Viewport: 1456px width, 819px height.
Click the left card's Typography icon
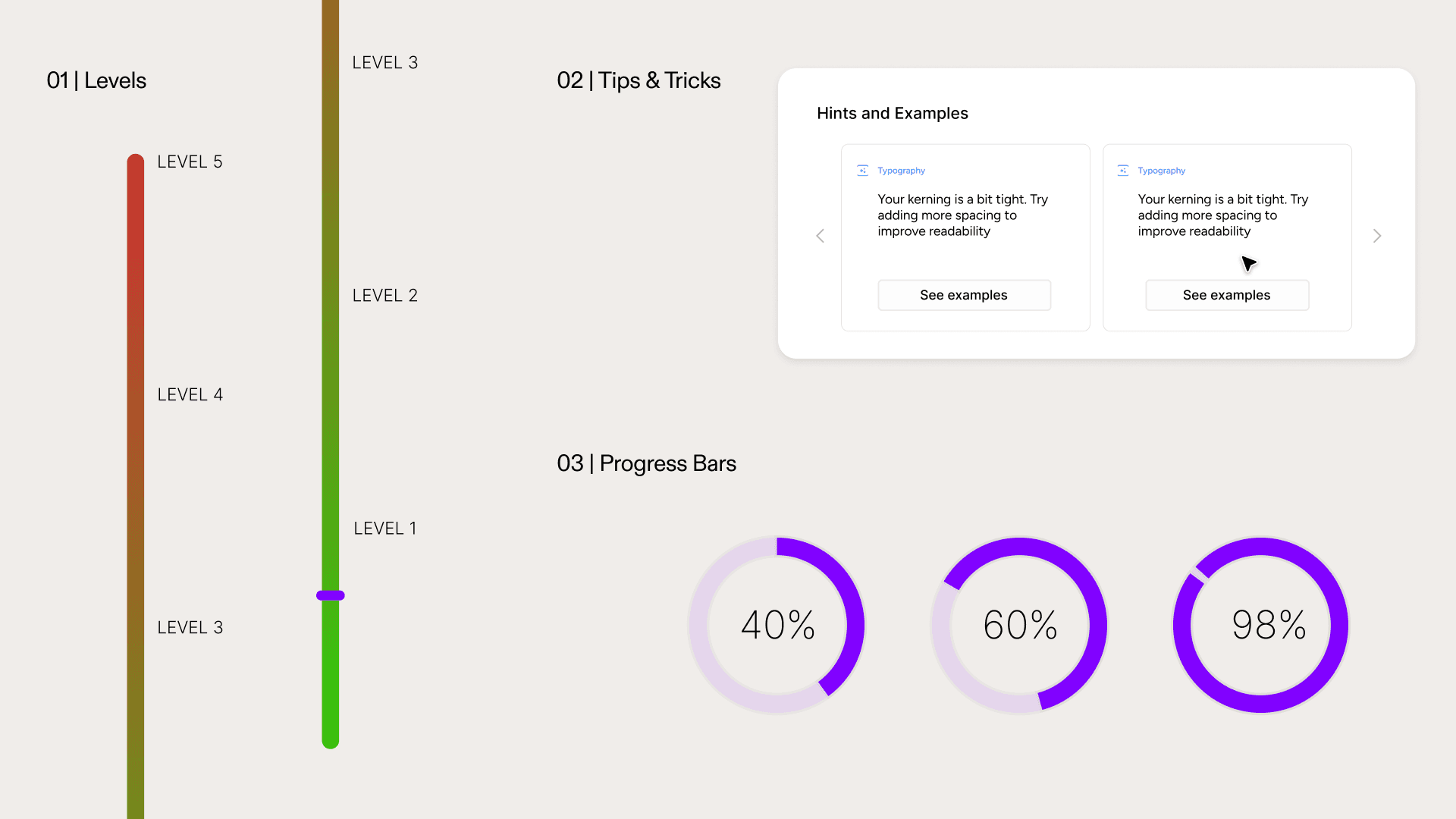coord(862,170)
